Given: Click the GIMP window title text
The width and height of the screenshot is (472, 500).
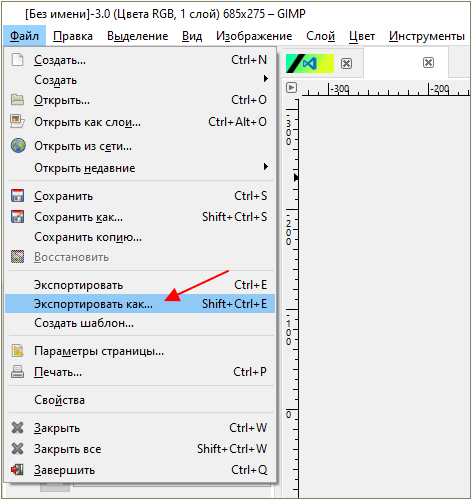Looking at the screenshot, I should pos(165,14).
